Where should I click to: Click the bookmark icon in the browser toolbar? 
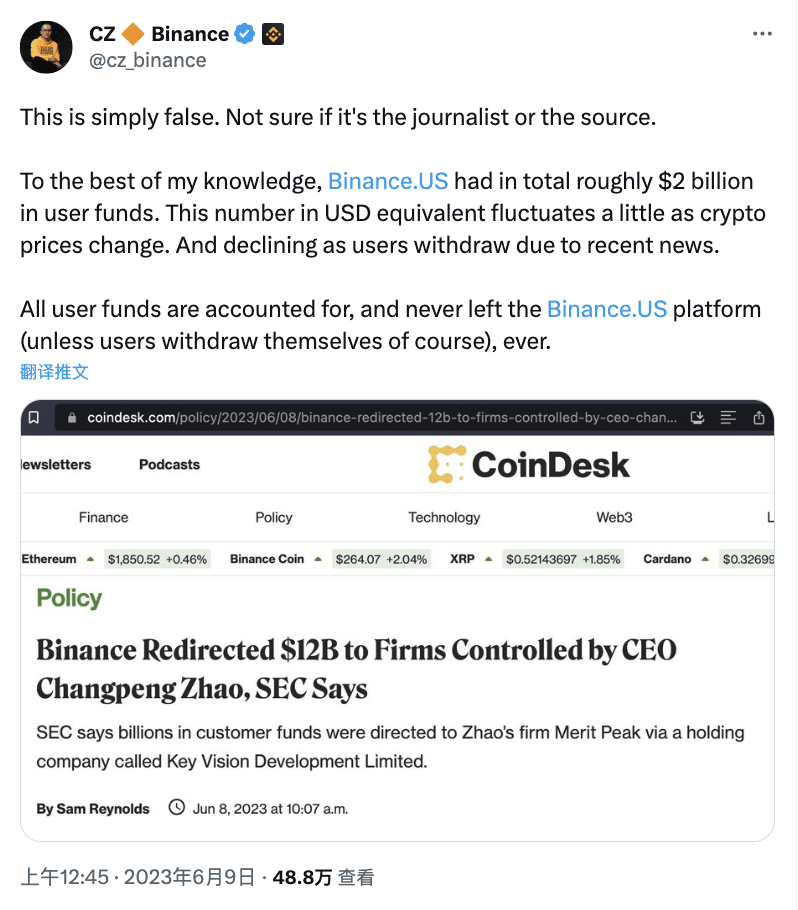coord(33,418)
